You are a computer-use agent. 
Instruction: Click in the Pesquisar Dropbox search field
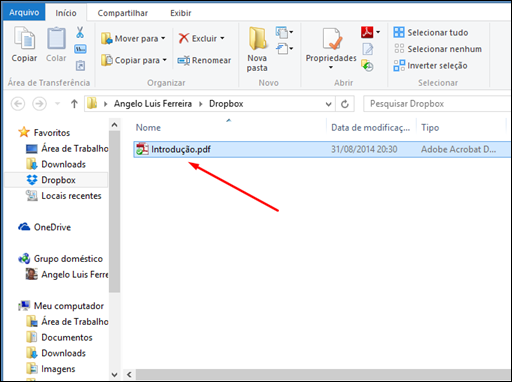click(437, 104)
